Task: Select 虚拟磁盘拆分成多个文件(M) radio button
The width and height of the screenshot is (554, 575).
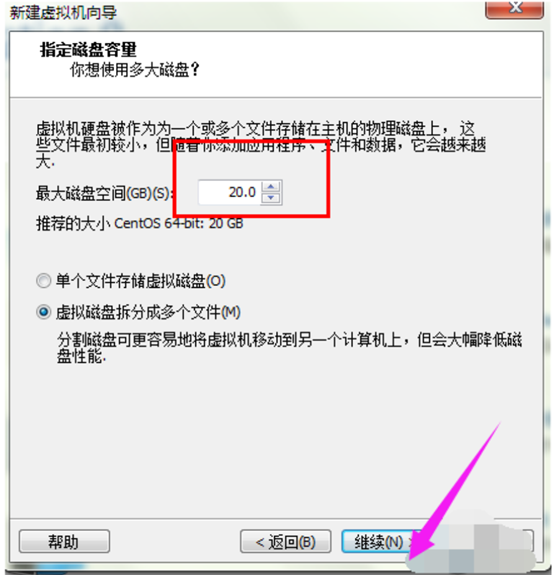Action: click(43, 312)
